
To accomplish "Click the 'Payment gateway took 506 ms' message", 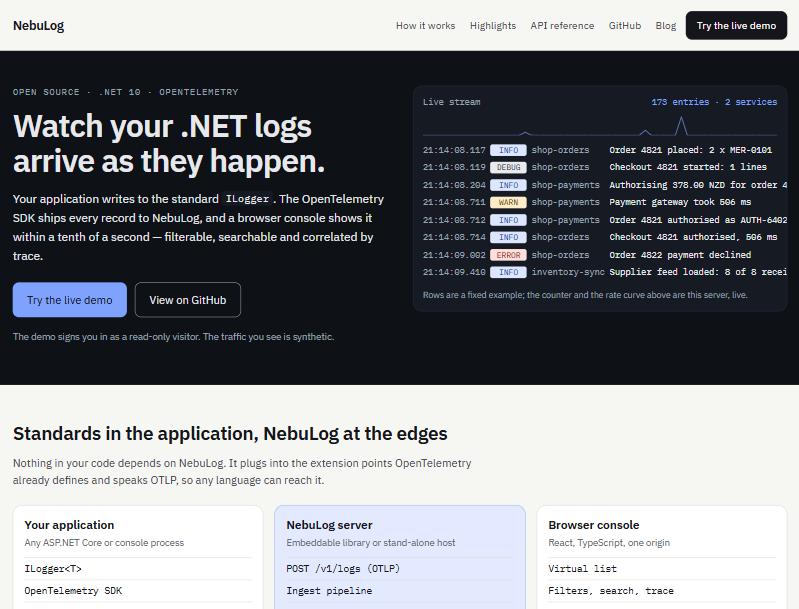I will 680,202.
